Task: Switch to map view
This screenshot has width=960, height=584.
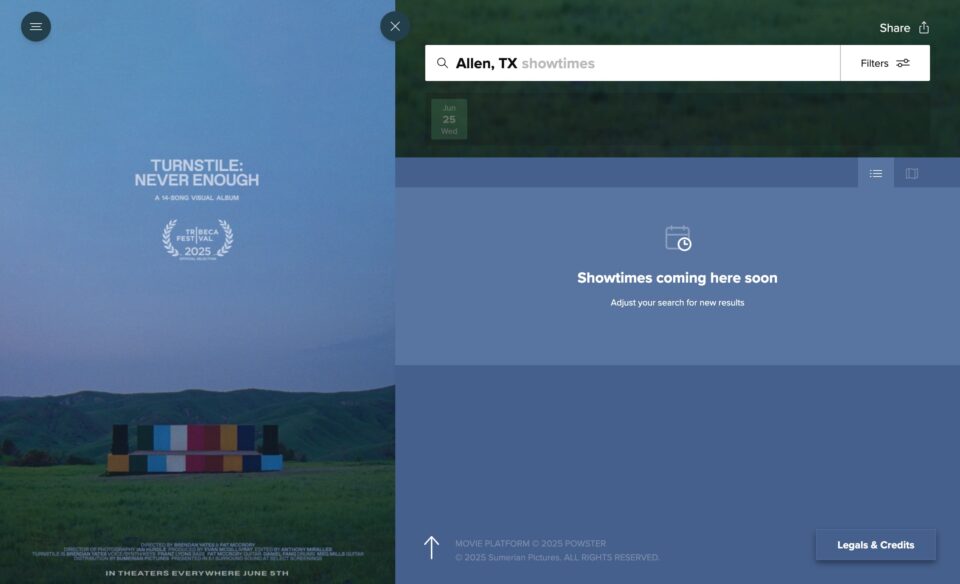Action: [x=912, y=173]
